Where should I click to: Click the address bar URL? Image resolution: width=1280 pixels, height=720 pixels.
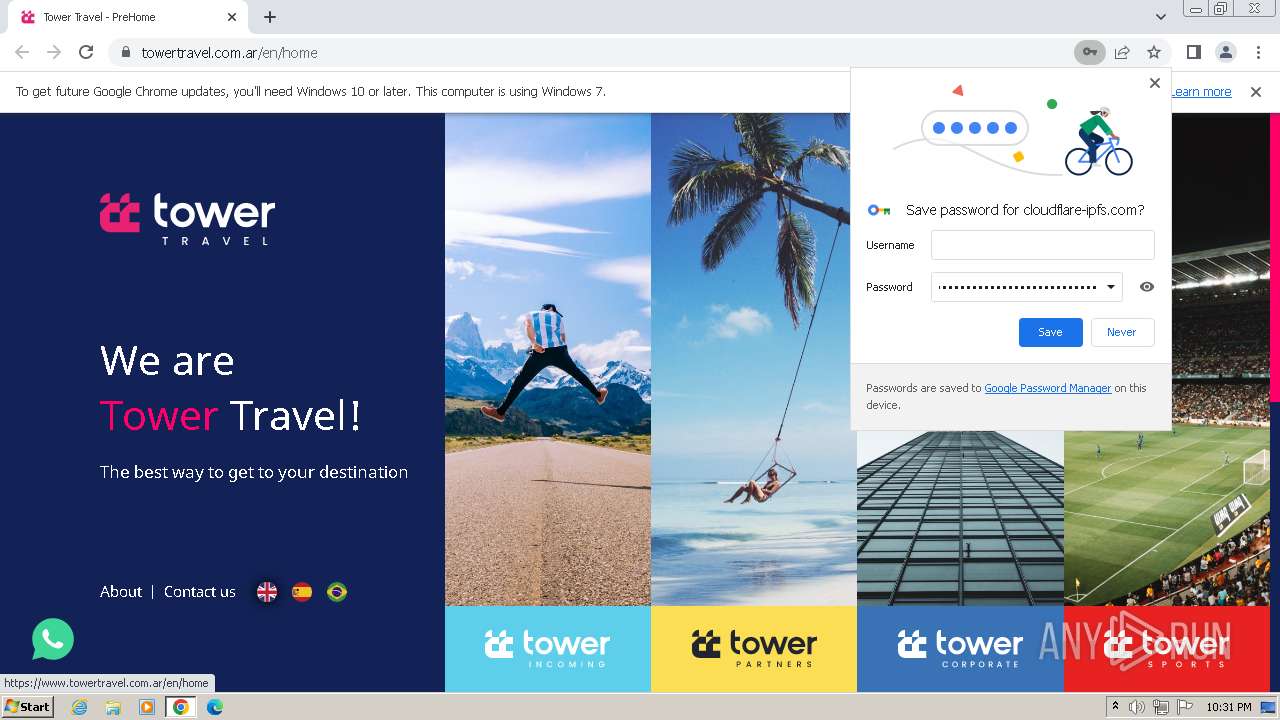(x=230, y=52)
